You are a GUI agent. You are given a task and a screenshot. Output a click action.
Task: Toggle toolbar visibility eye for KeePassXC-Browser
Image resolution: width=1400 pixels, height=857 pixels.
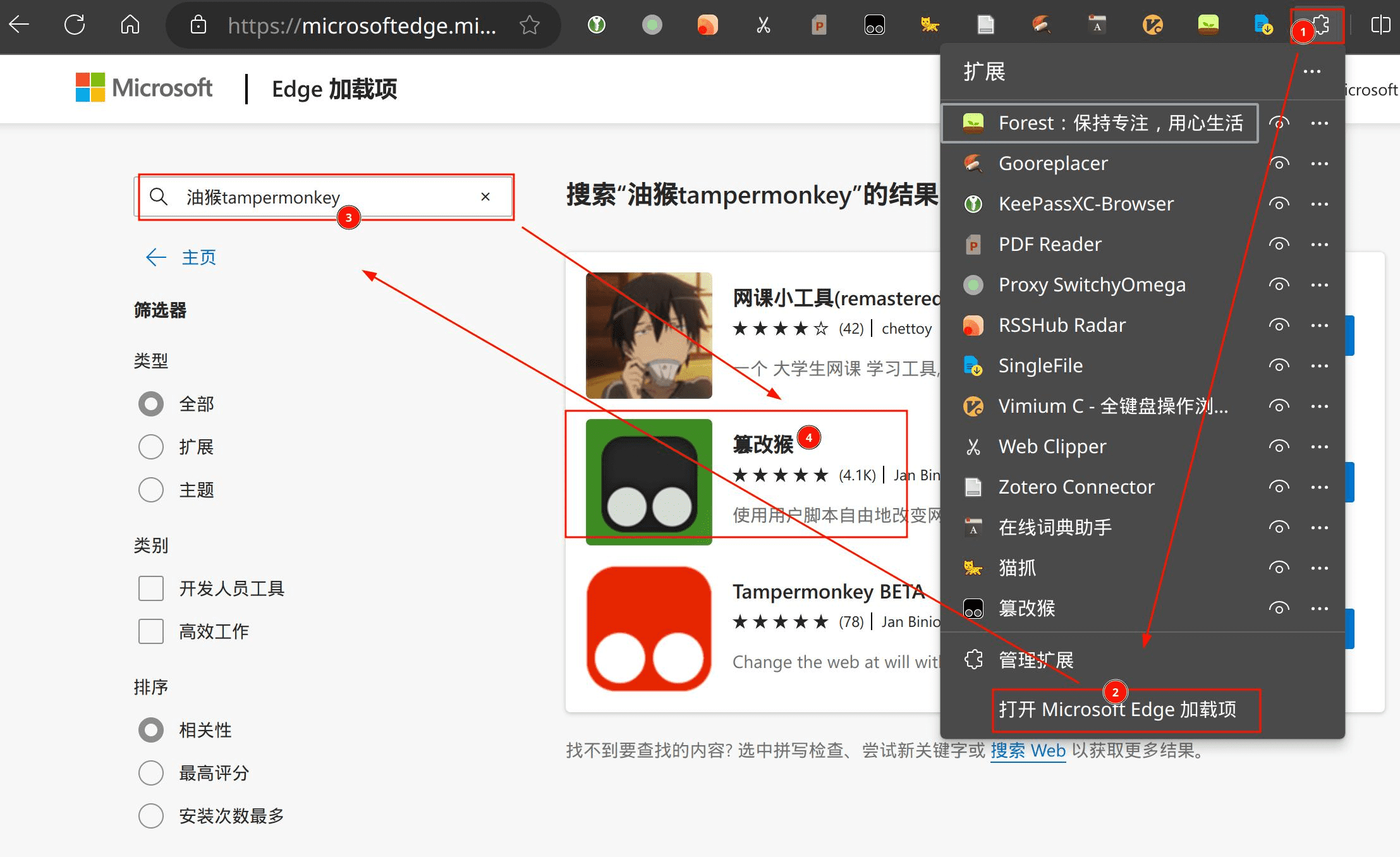(x=1279, y=204)
